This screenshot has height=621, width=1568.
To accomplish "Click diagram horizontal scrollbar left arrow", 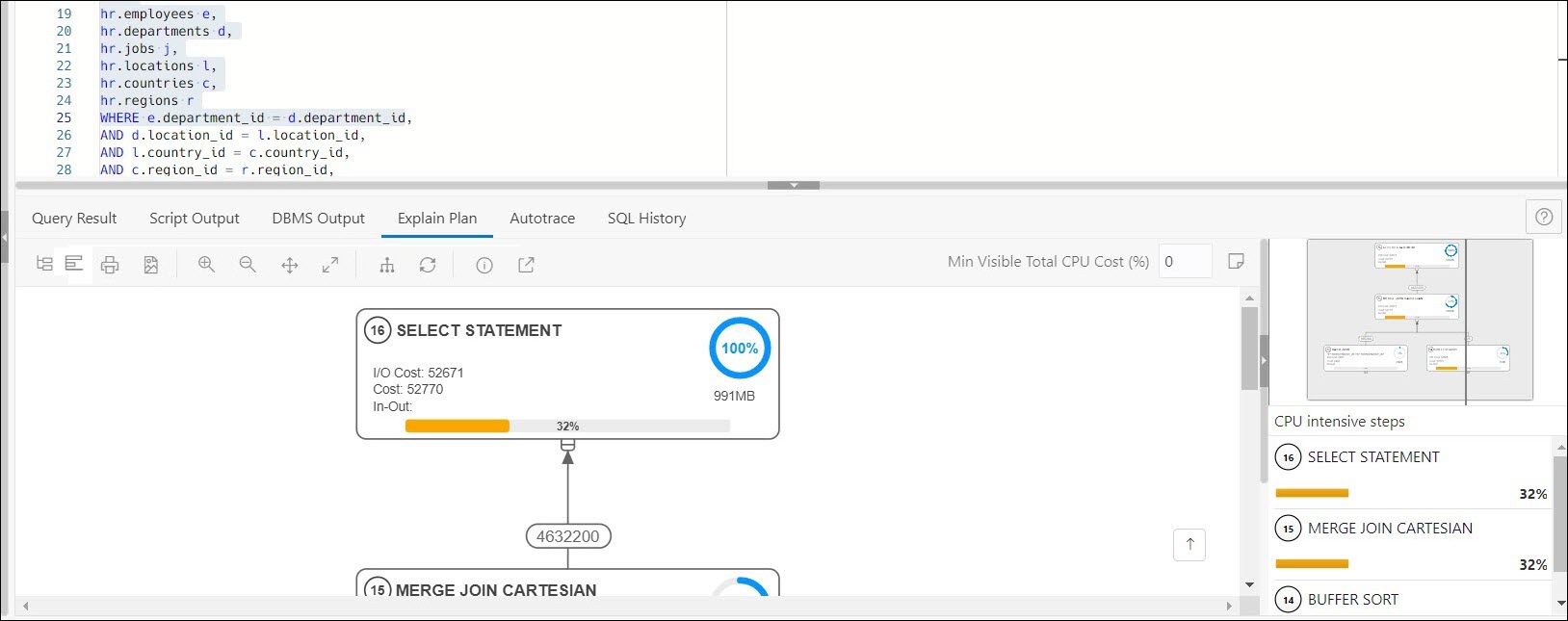I will (25, 606).
